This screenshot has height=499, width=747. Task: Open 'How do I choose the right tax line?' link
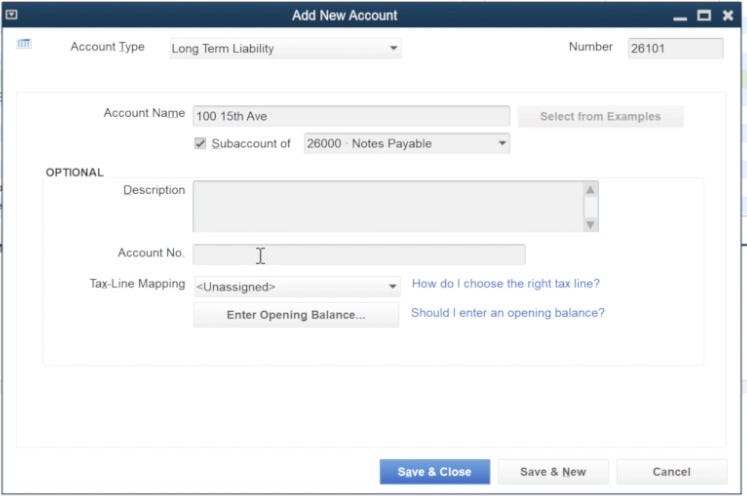506,284
